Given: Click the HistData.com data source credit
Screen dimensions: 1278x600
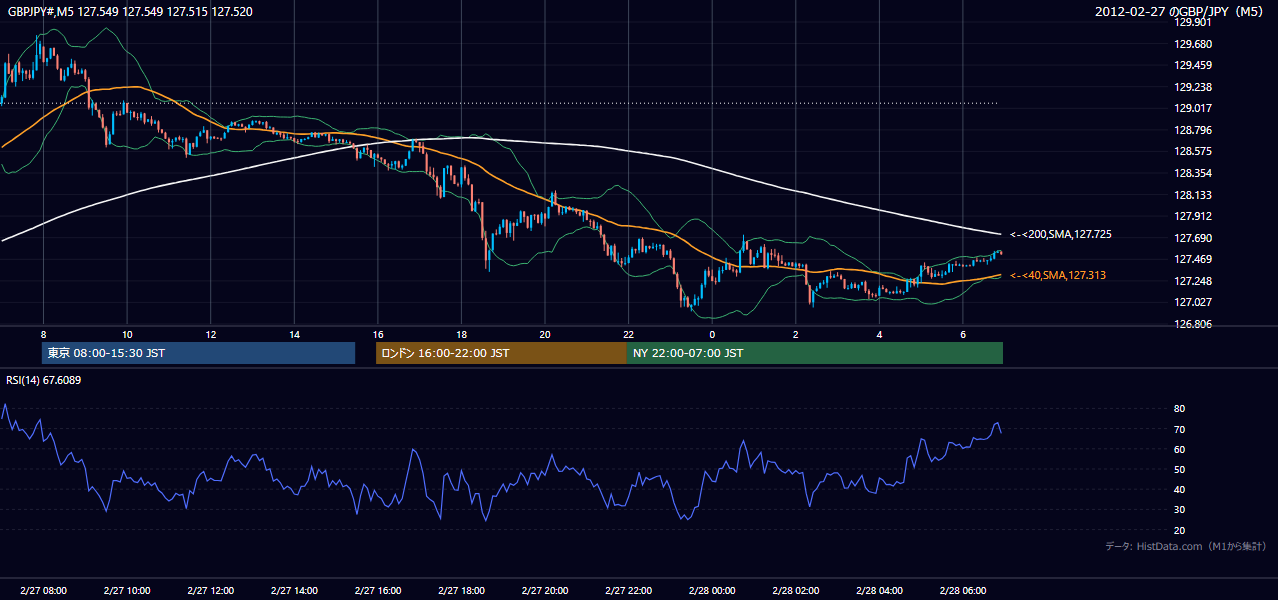Looking at the screenshot, I should (x=1186, y=546).
